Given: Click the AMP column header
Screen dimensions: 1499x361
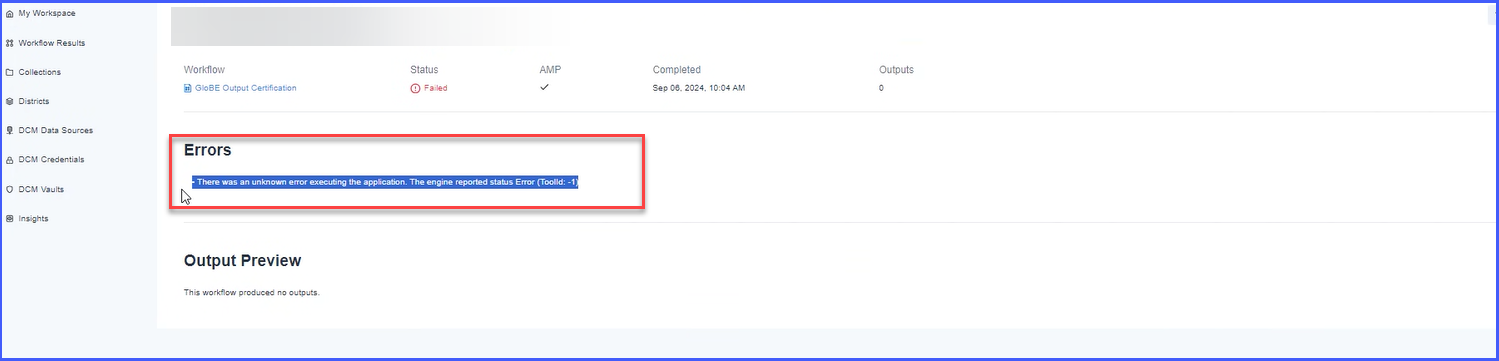Looking at the screenshot, I should pyautogui.click(x=549, y=70).
